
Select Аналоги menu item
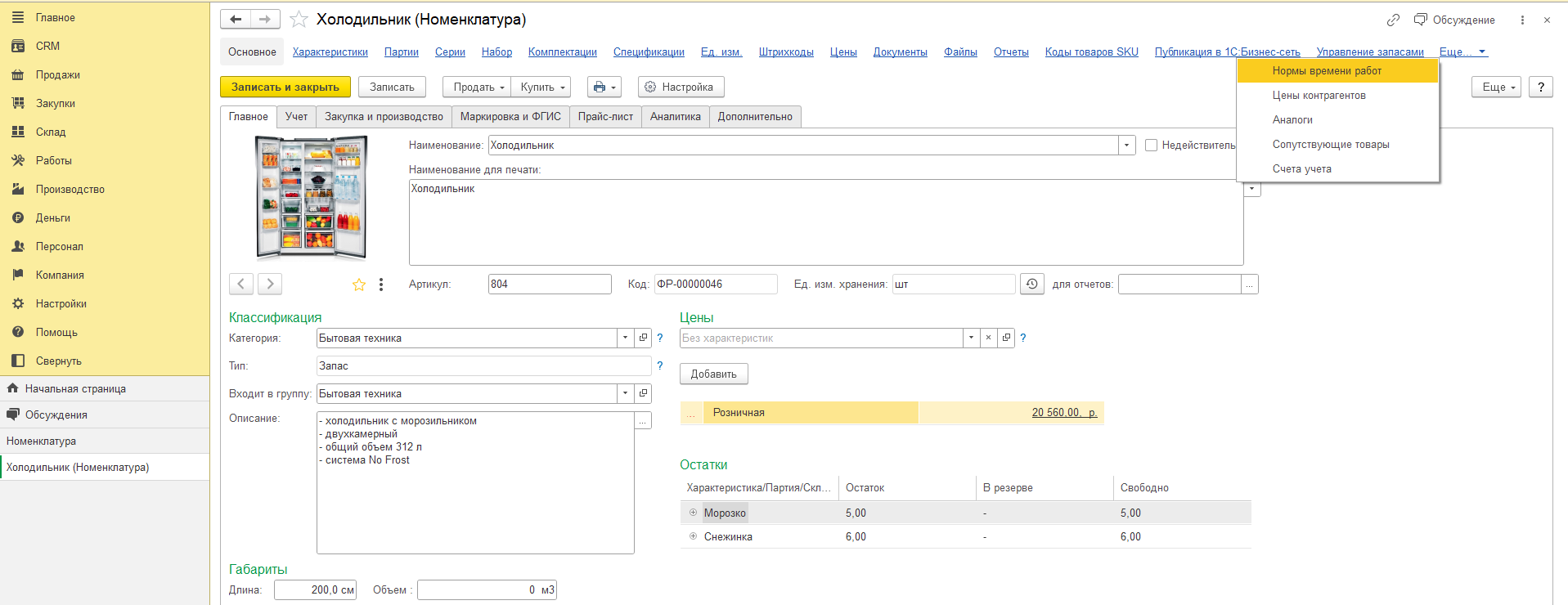[1337, 120]
